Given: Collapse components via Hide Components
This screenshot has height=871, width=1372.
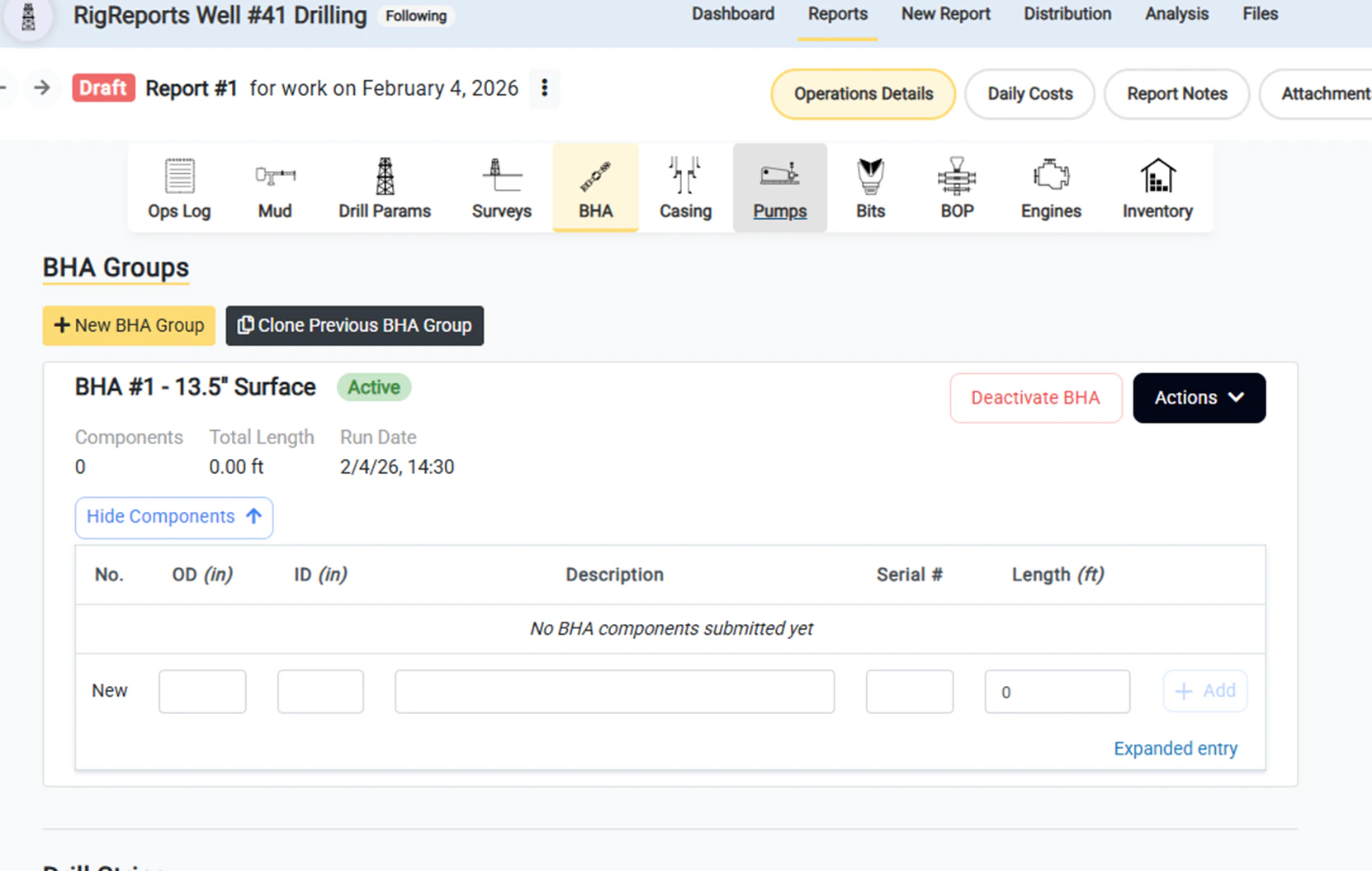Looking at the screenshot, I should coord(173,517).
